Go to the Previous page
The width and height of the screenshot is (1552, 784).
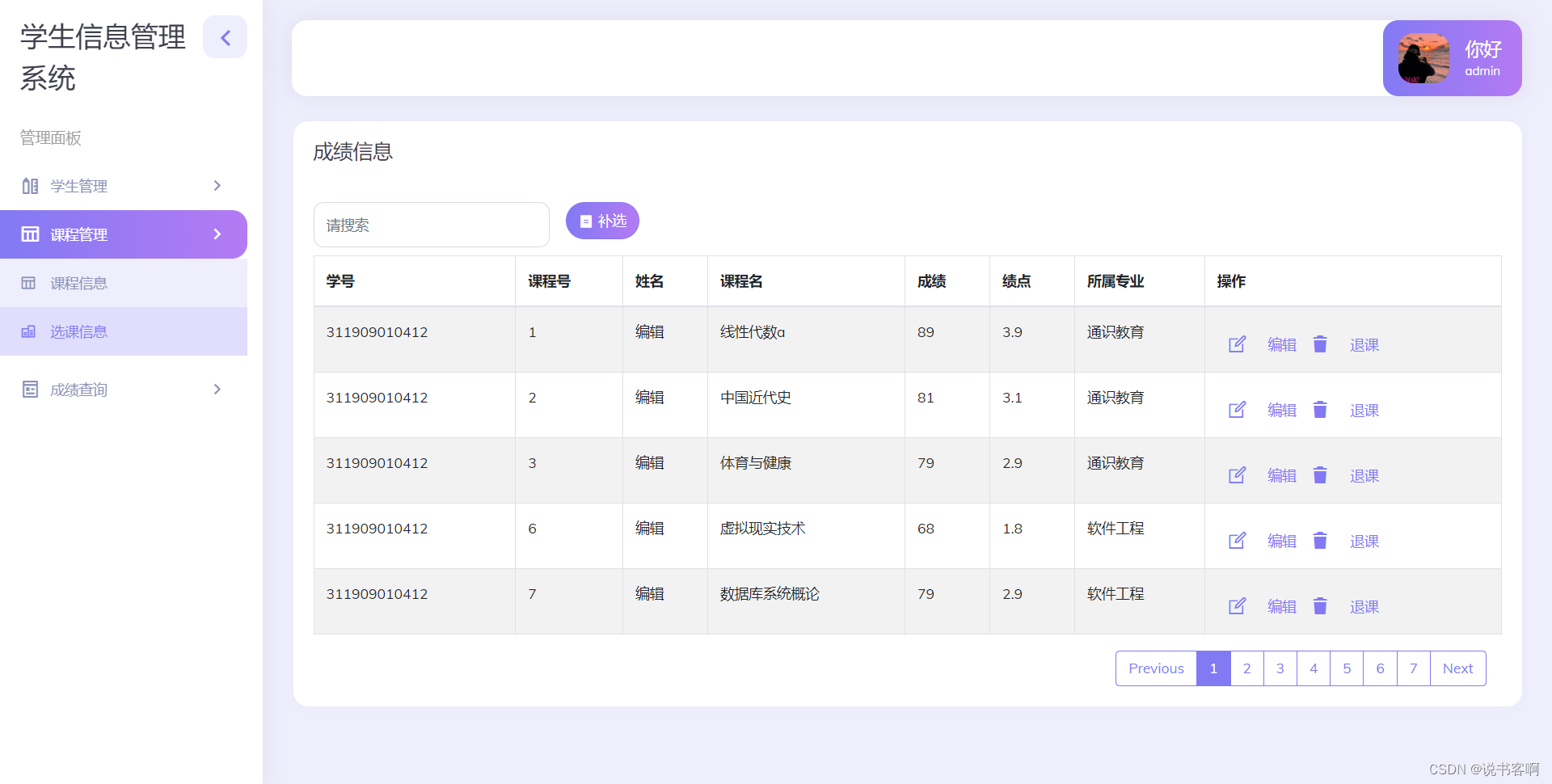coord(1156,668)
